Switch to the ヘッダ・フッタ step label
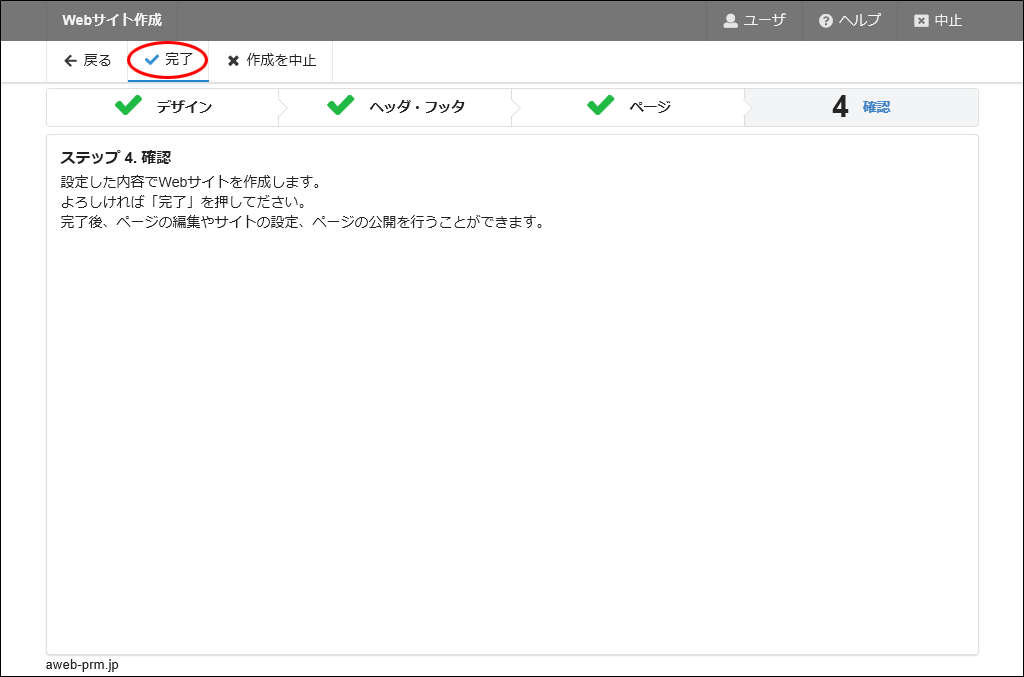 417,107
